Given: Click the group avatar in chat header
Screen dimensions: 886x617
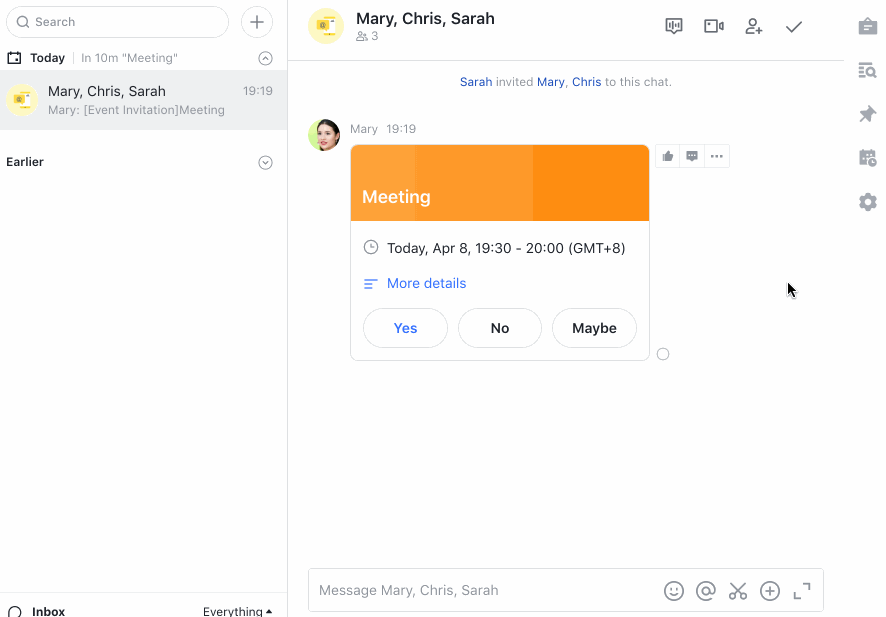Looking at the screenshot, I should (x=326, y=26).
